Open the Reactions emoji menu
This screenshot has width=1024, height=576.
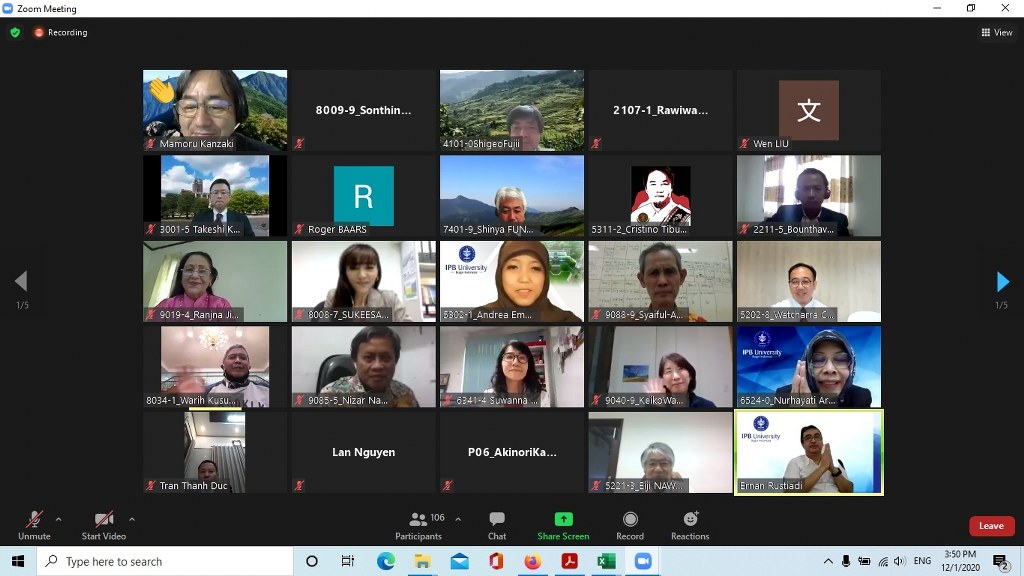pos(690,525)
